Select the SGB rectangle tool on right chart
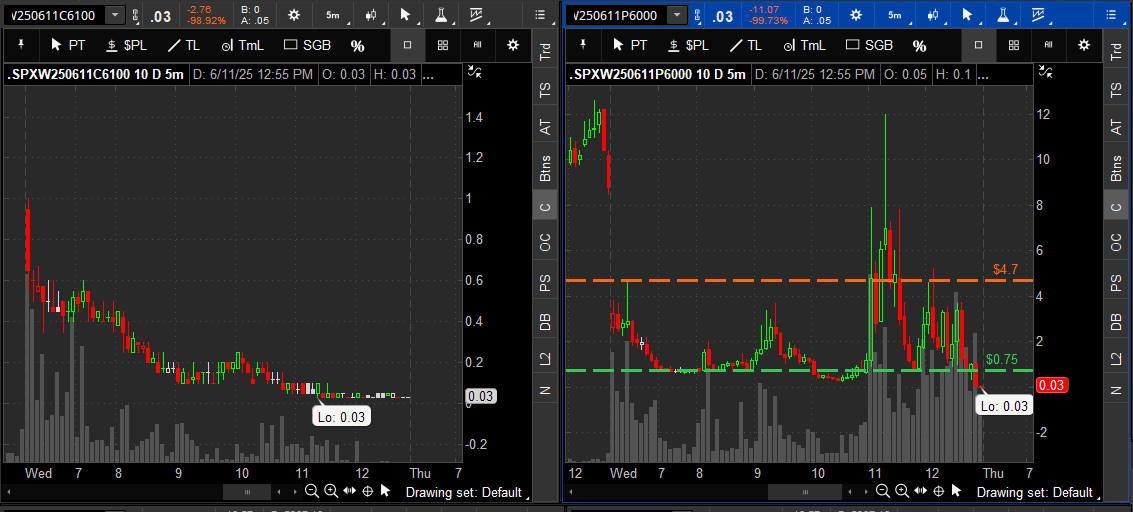The width and height of the screenshot is (1133, 512). pos(869,45)
